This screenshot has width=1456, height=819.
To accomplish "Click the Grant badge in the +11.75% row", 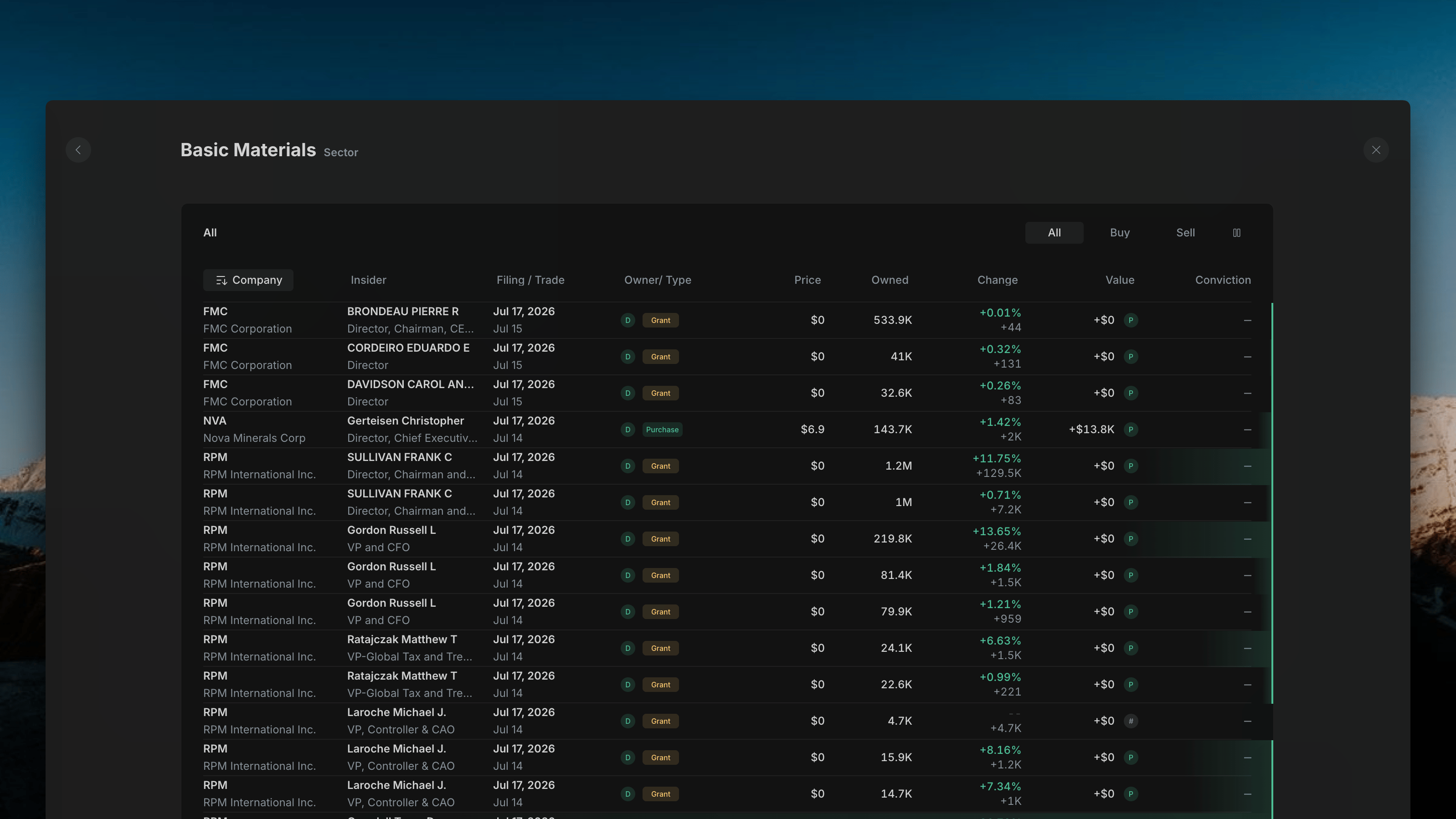I will 660,466.
